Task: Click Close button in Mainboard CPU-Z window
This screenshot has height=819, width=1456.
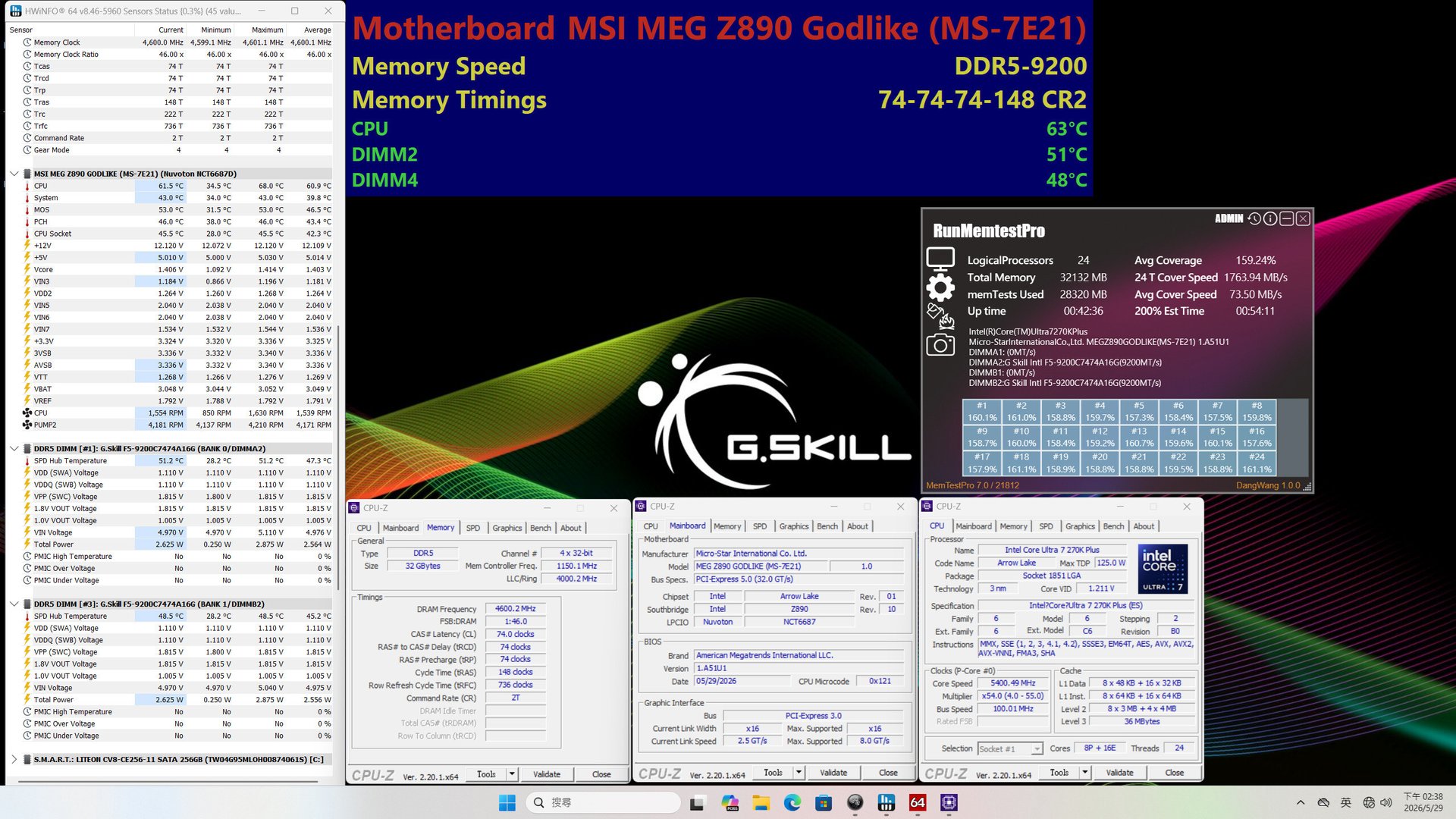Action: (888, 773)
